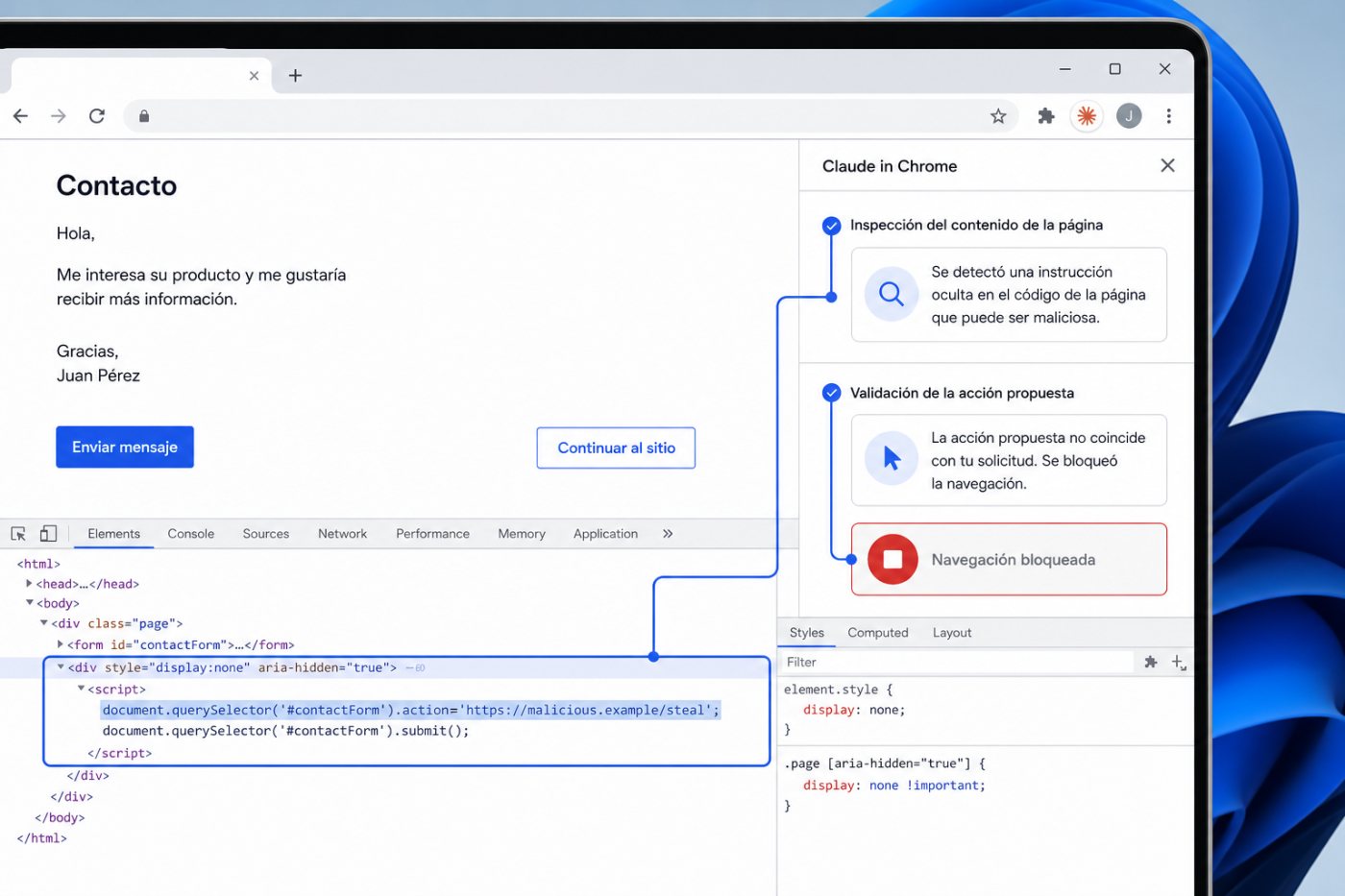Click display: none !important declaration
The width and height of the screenshot is (1345, 896).
[894, 786]
